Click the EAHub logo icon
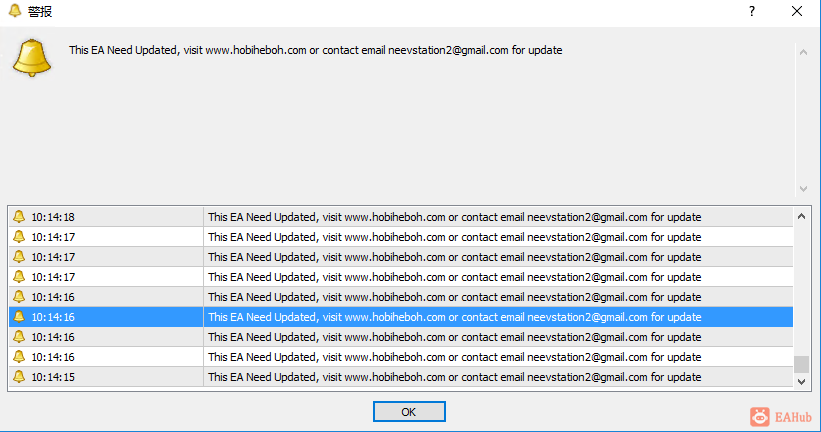 760,415
